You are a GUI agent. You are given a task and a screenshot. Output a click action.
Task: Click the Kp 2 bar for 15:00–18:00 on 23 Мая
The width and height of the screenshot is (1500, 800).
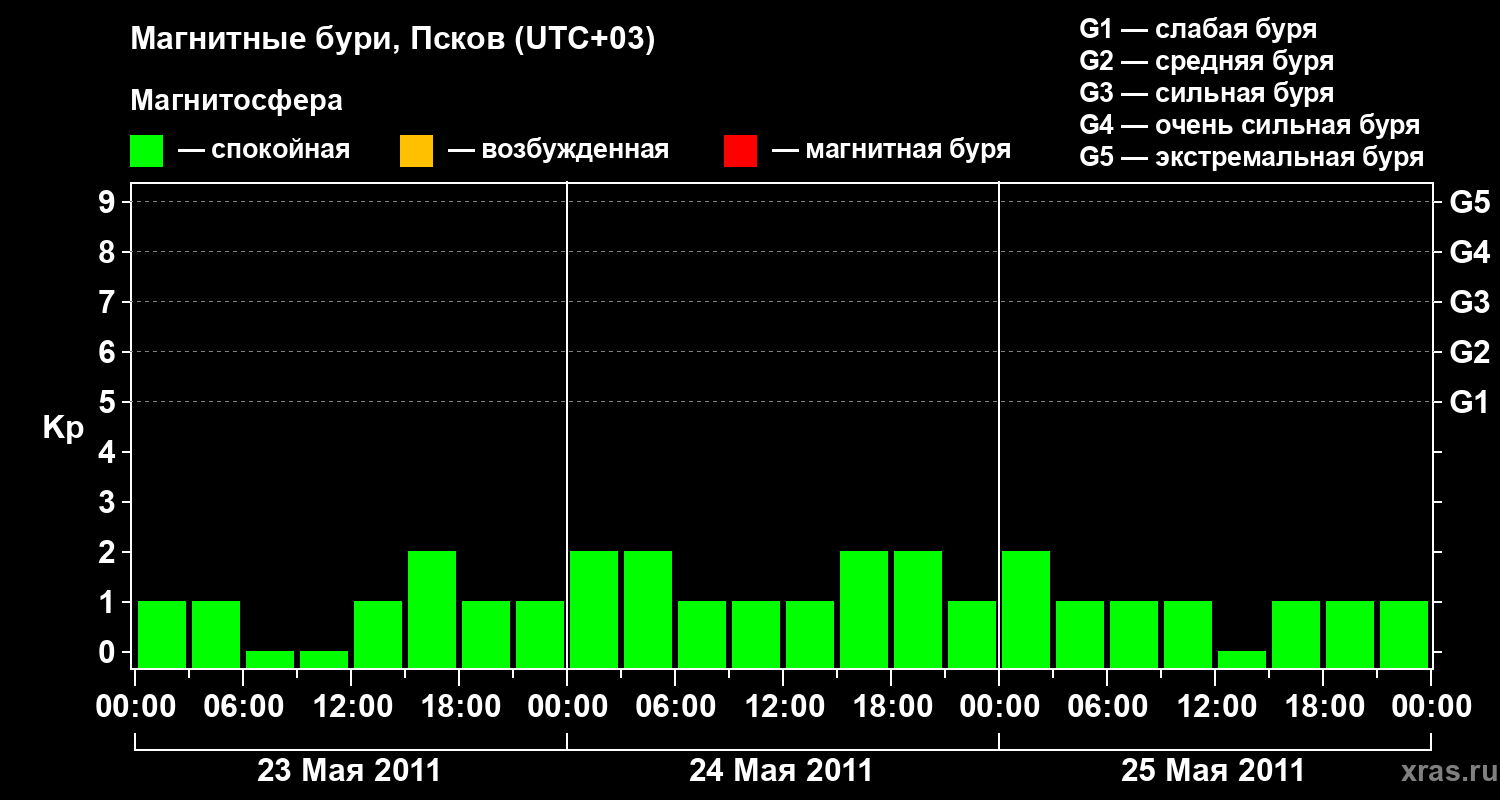pyautogui.click(x=432, y=609)
